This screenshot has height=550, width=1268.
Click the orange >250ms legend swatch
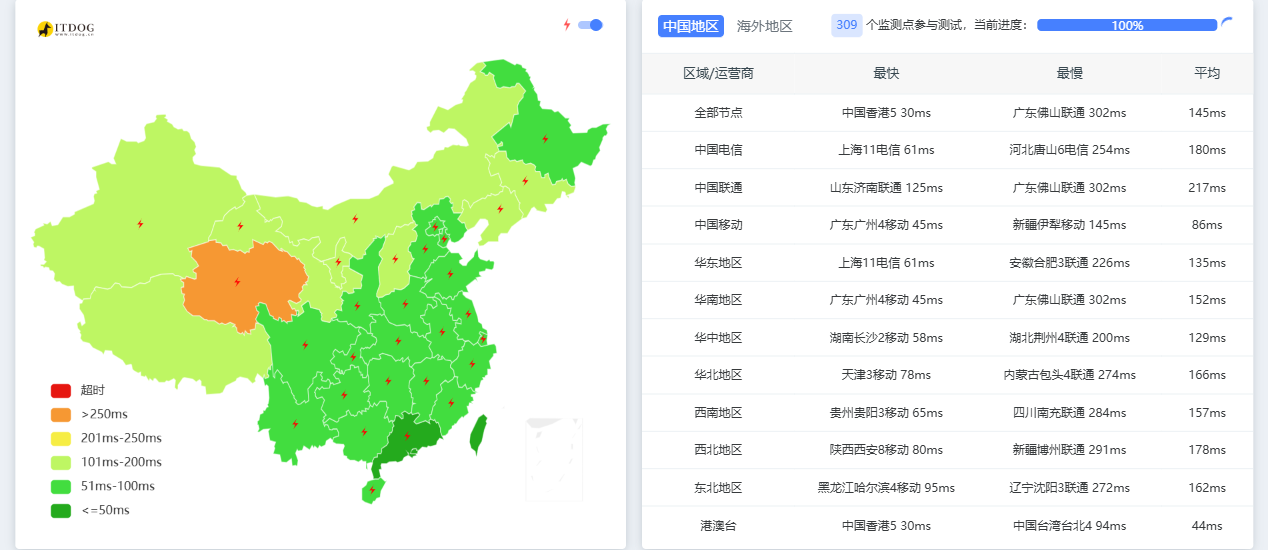click(x=61, y=414)
